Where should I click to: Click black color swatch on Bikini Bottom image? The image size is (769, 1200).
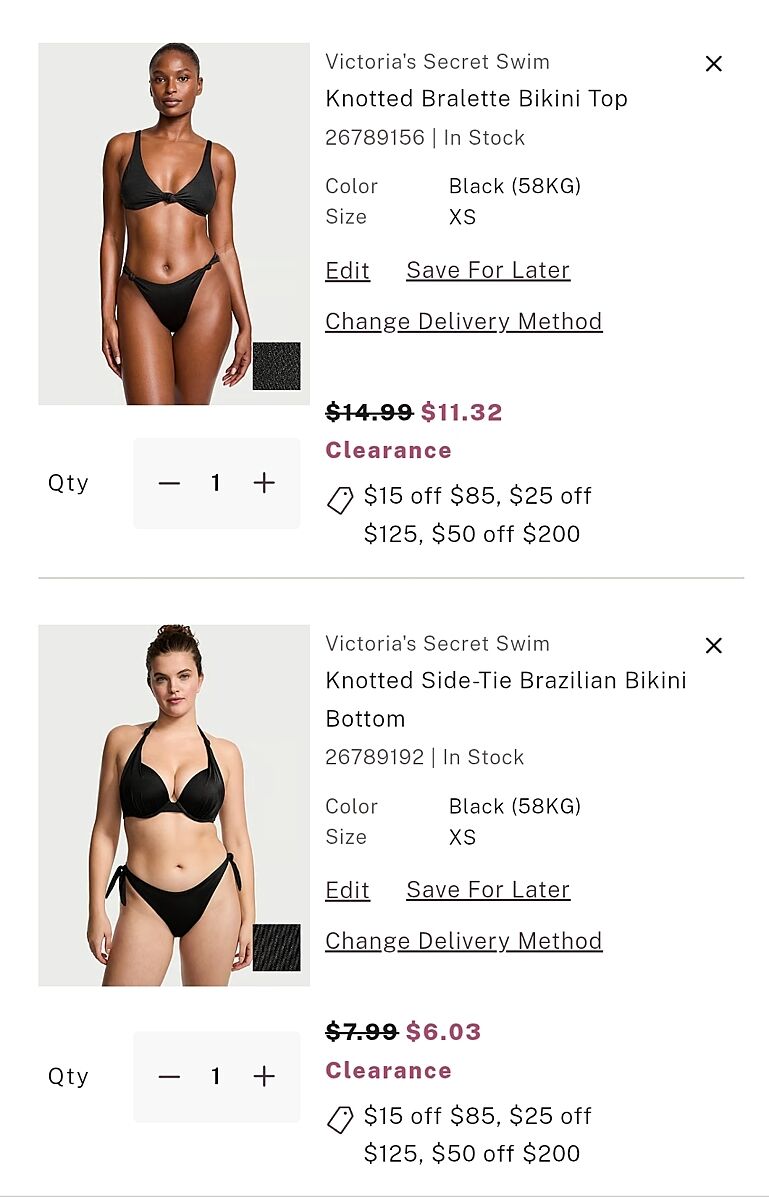tap(276, 947)
